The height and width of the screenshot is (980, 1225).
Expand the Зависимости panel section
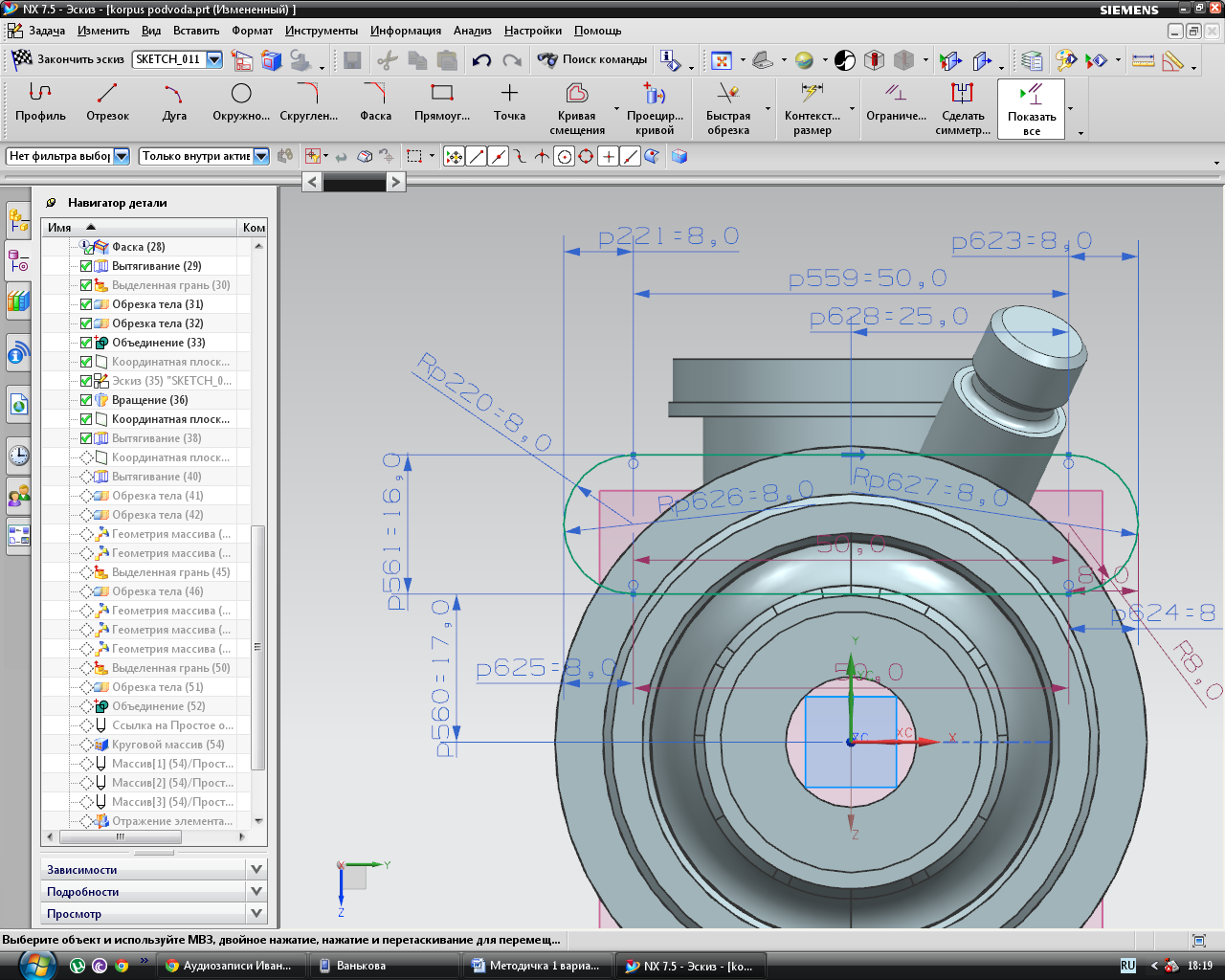coord(154,869)
